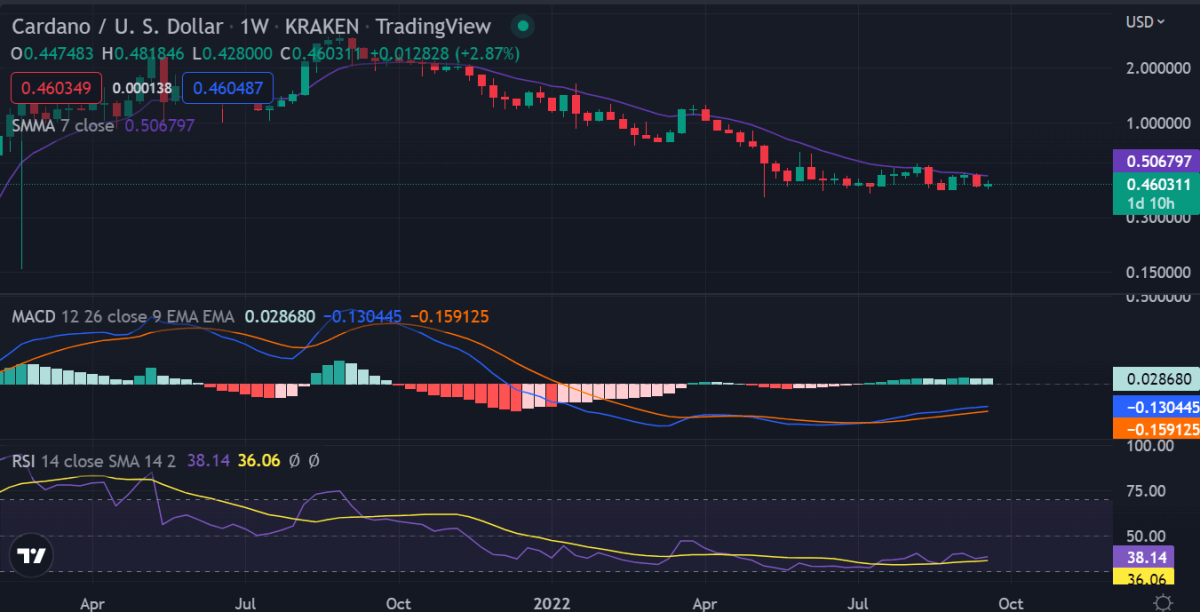This screenshot has width=1200, height=612.
Task: Click the 0.028680 histogram tag on MACD scale
Action: [x=1156, y=380]
